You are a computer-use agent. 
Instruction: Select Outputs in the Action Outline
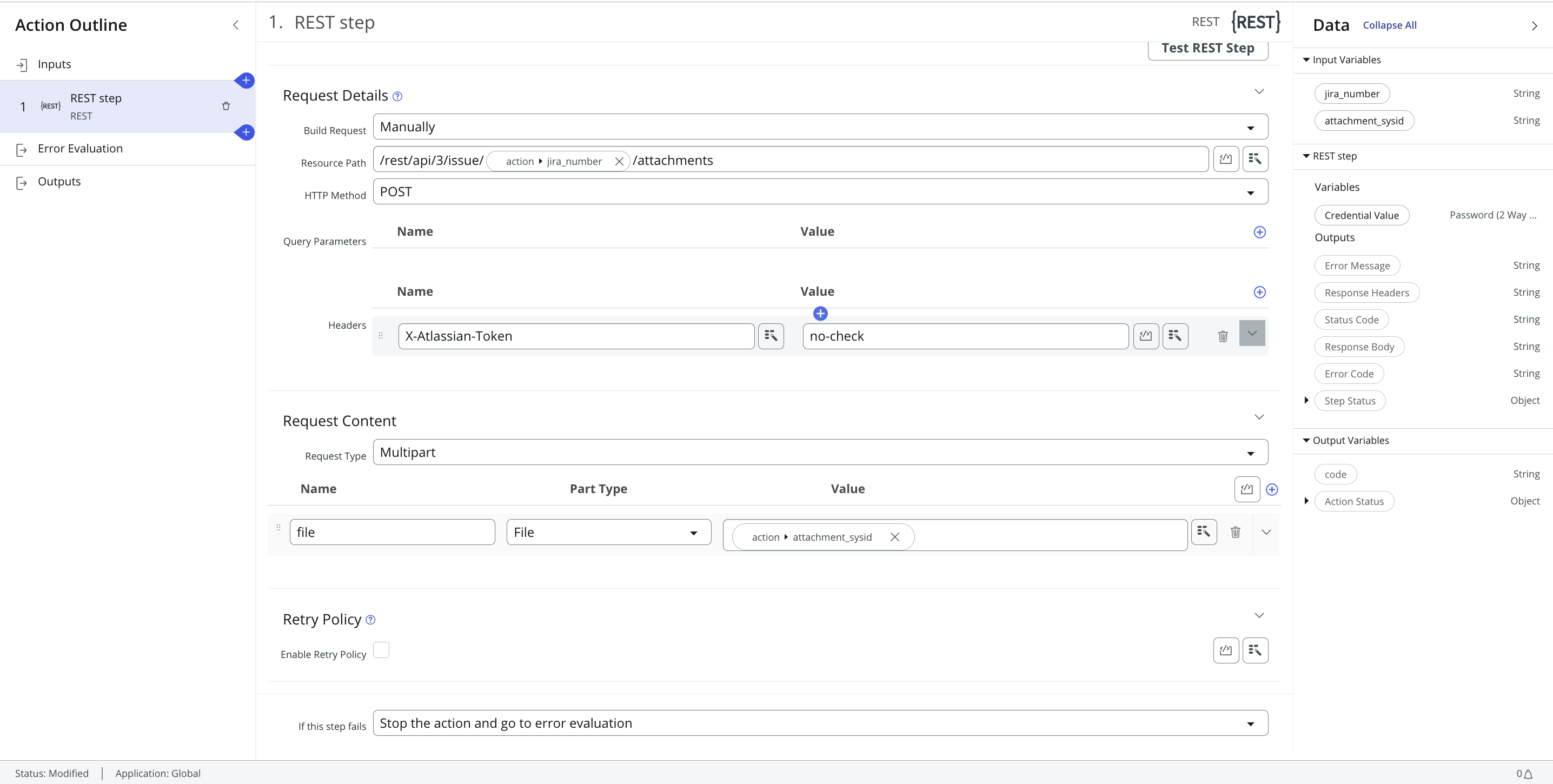[x=59, y=182]
